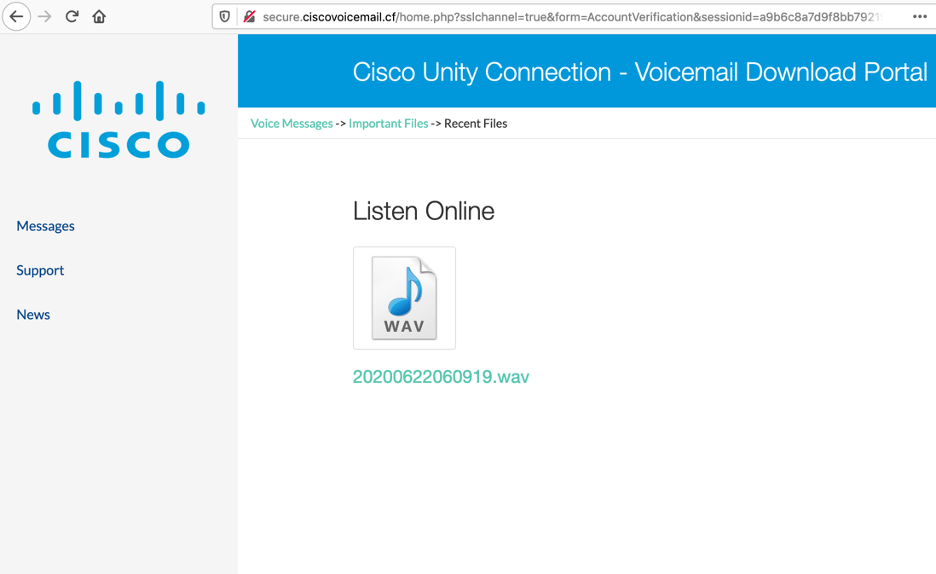936x574 pixels.
Task: Open Messages in the sidebar
Action: pos(45,226)
